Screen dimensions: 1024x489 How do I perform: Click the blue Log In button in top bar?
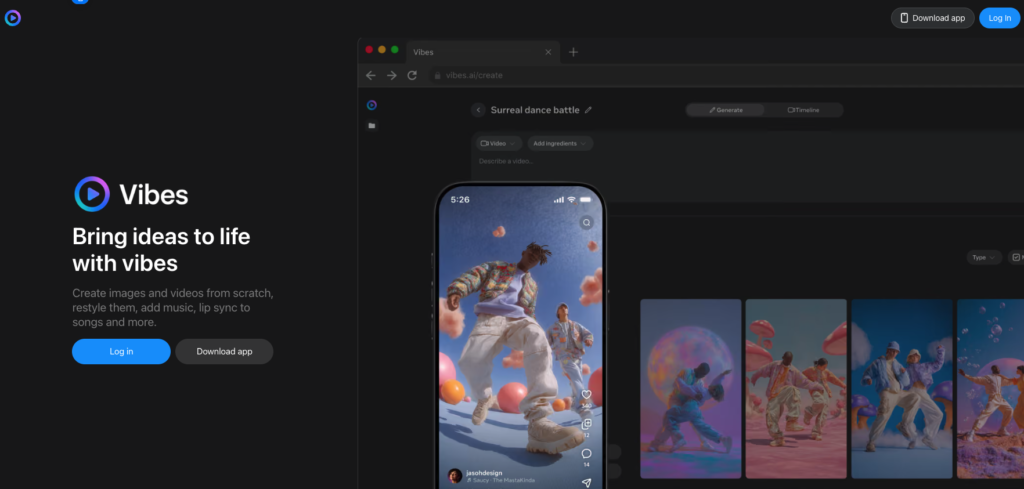point(999,18)
